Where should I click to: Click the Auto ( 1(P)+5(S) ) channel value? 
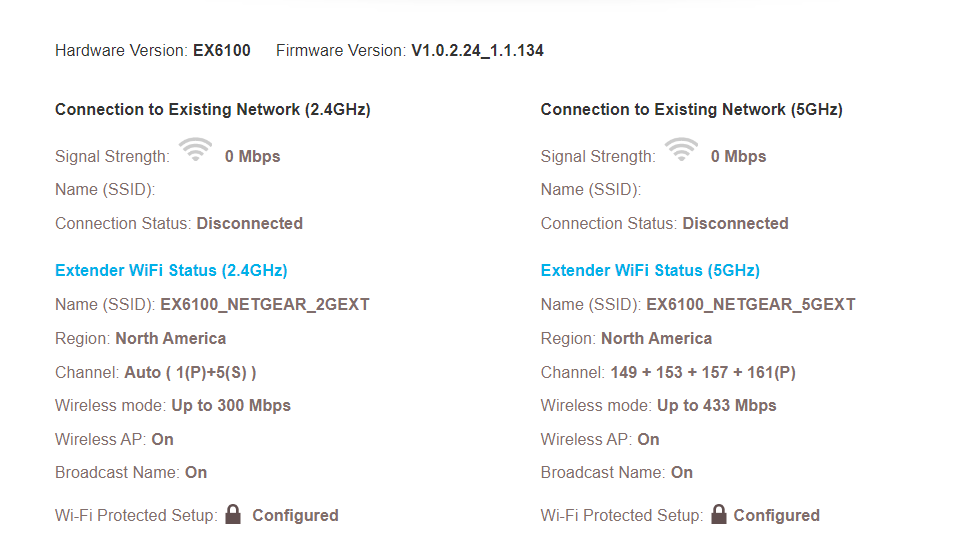point(190,373)
